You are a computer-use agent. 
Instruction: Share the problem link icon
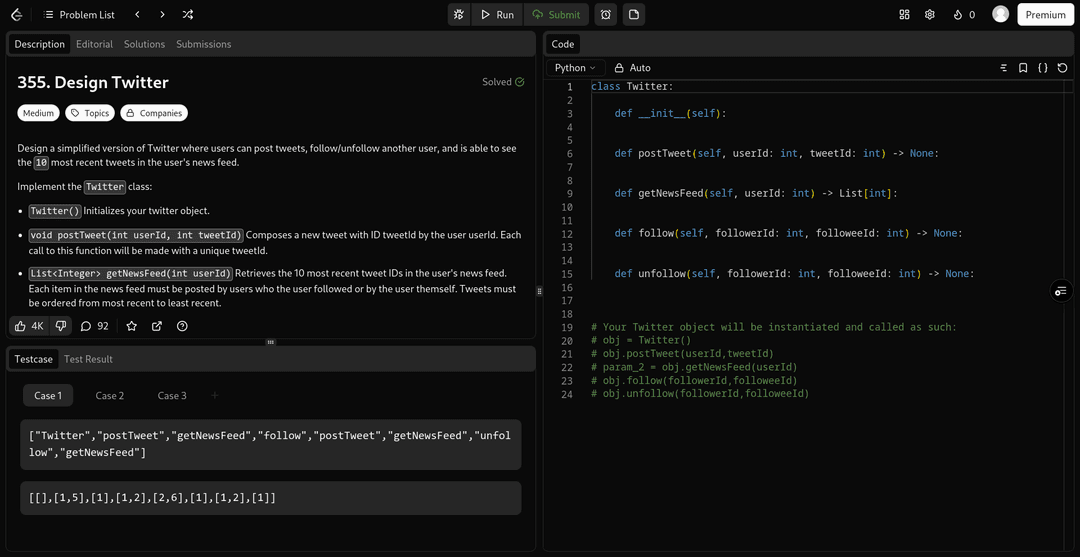click(157, 326)
